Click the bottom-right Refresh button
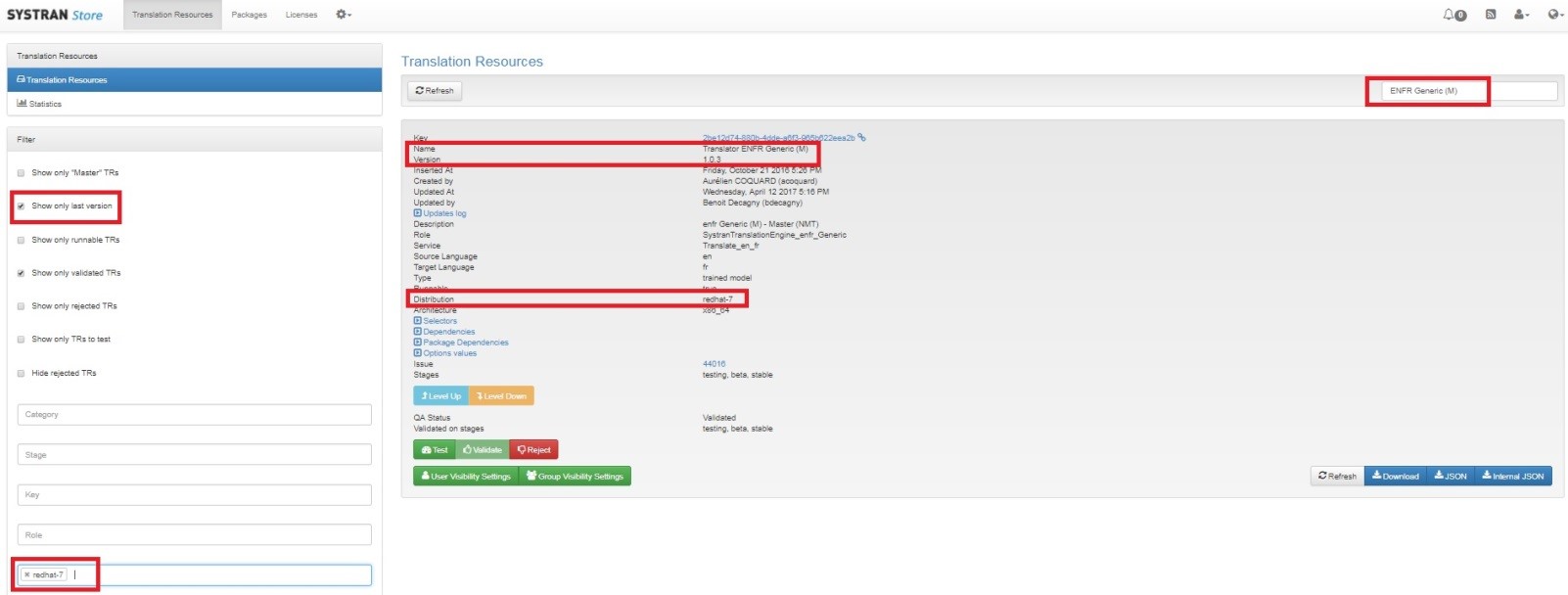The image size is (1568, 595). tap(1337, 477)
